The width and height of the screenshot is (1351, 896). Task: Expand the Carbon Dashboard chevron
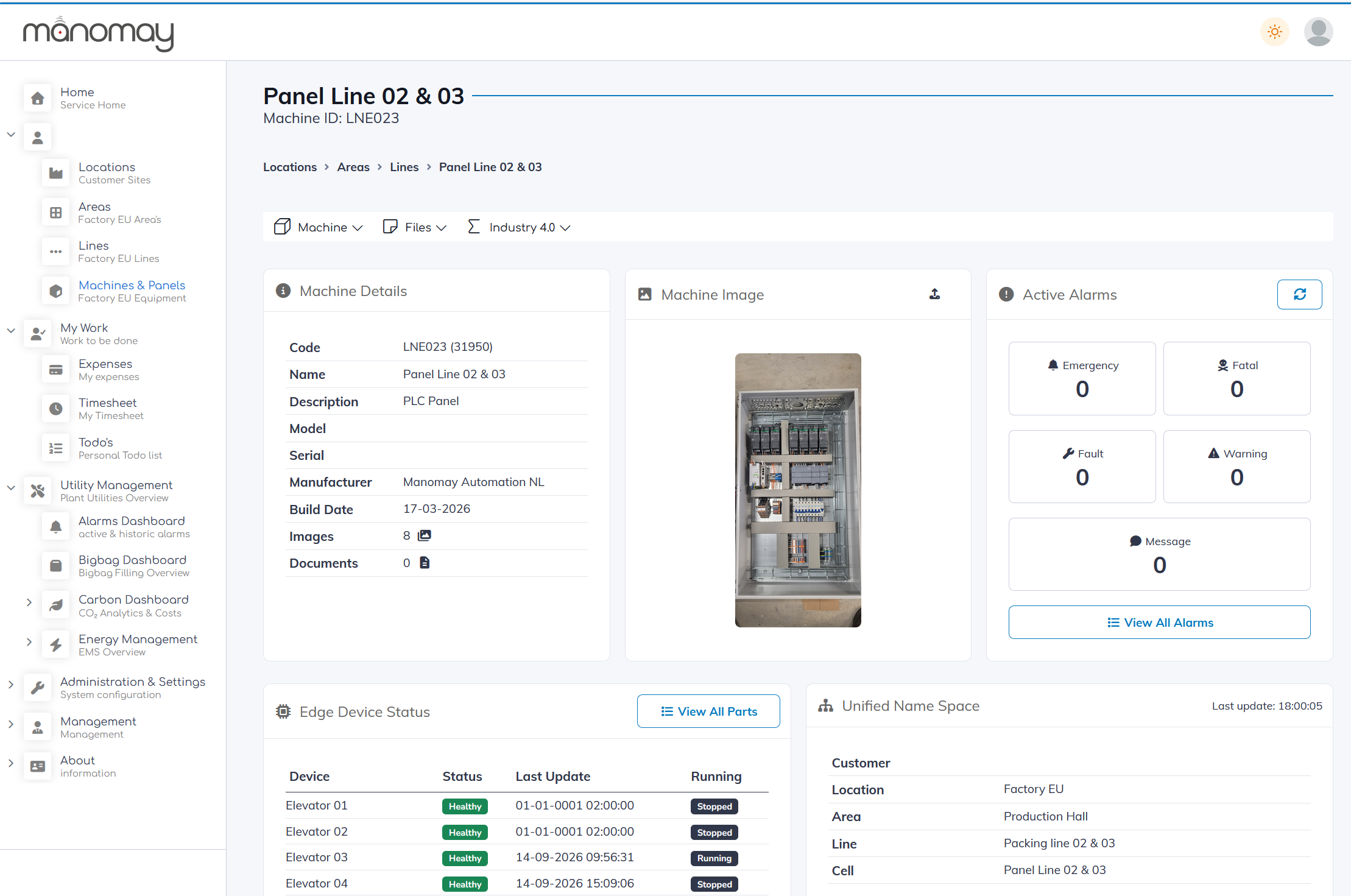tap(29, 602)
